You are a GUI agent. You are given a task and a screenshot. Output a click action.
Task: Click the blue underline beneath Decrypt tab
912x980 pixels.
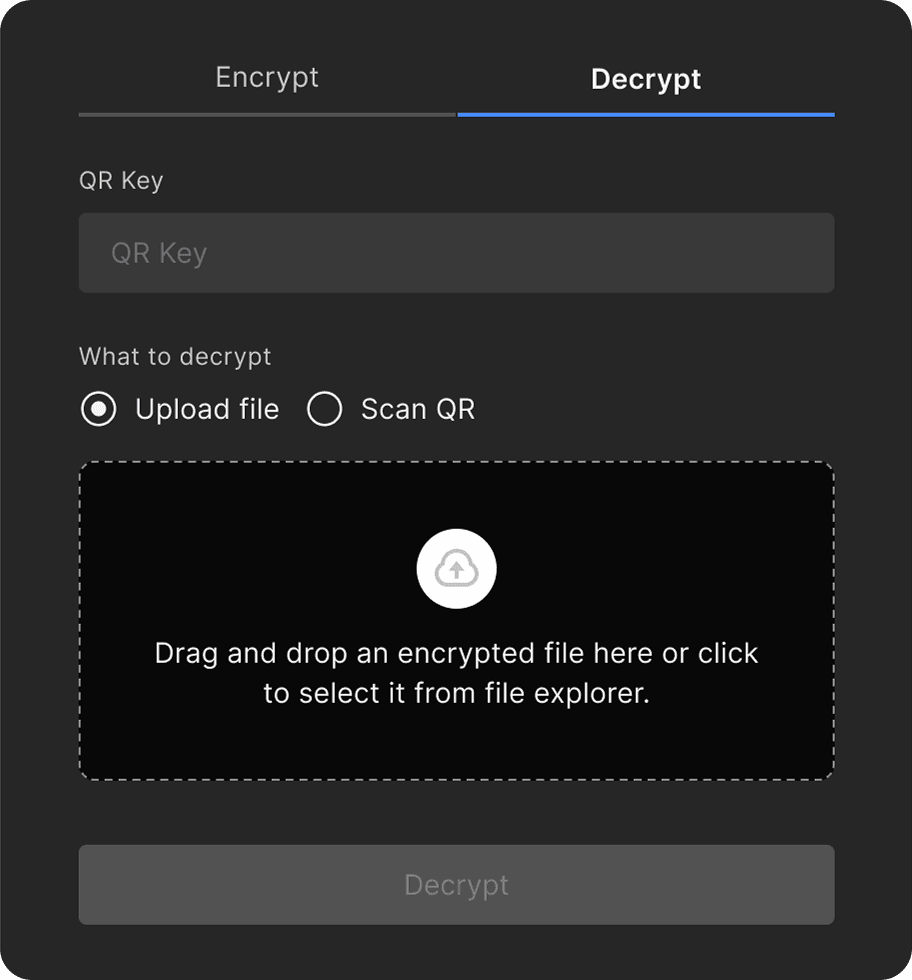tap(645, 115)
